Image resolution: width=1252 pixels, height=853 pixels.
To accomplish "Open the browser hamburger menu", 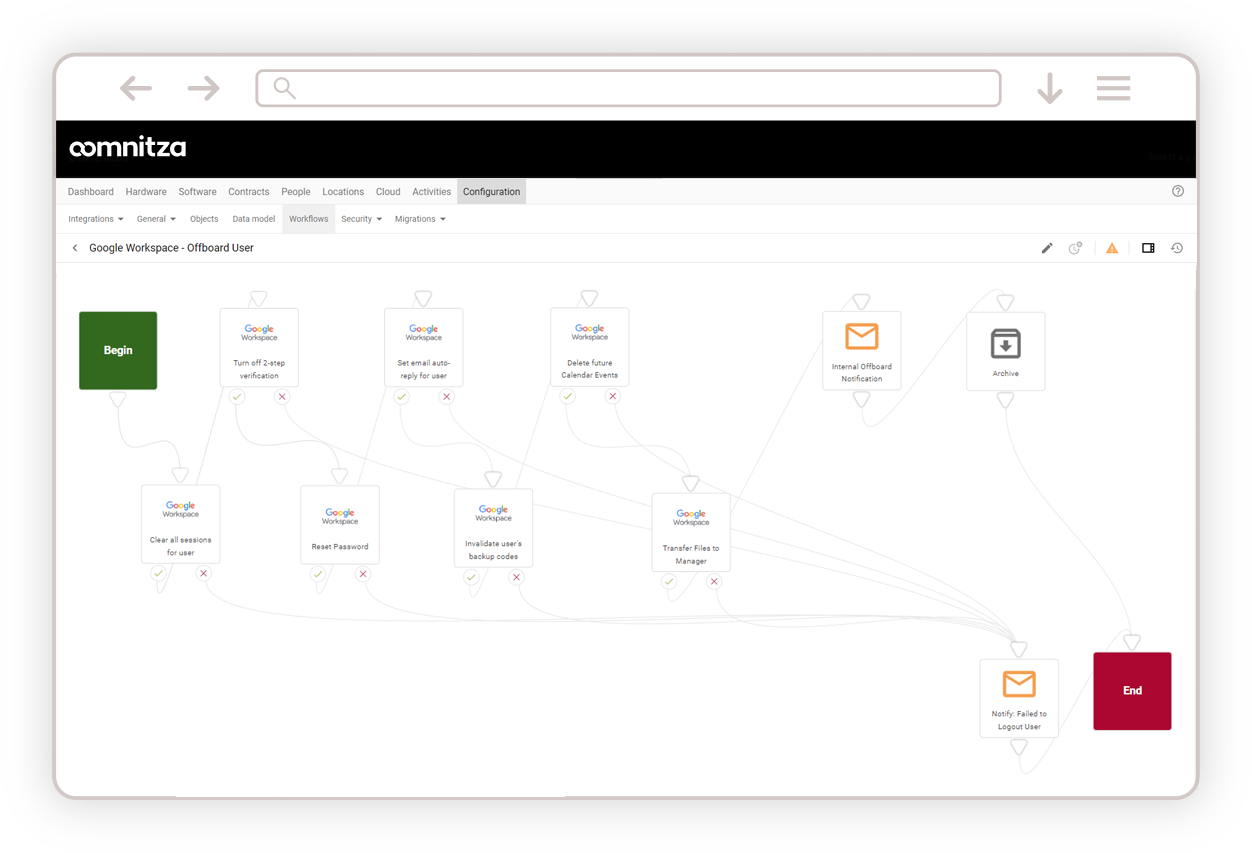I will tap(1113, 88).
